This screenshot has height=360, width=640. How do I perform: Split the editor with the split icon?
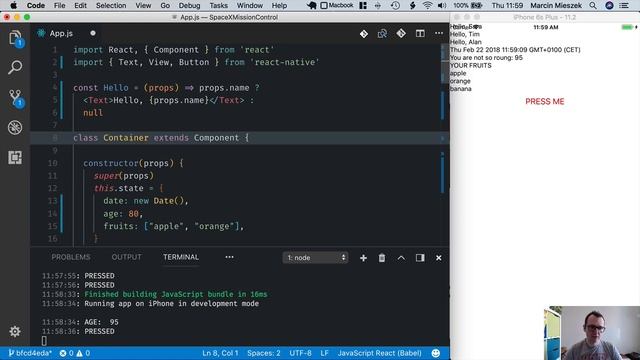(420, 33)
